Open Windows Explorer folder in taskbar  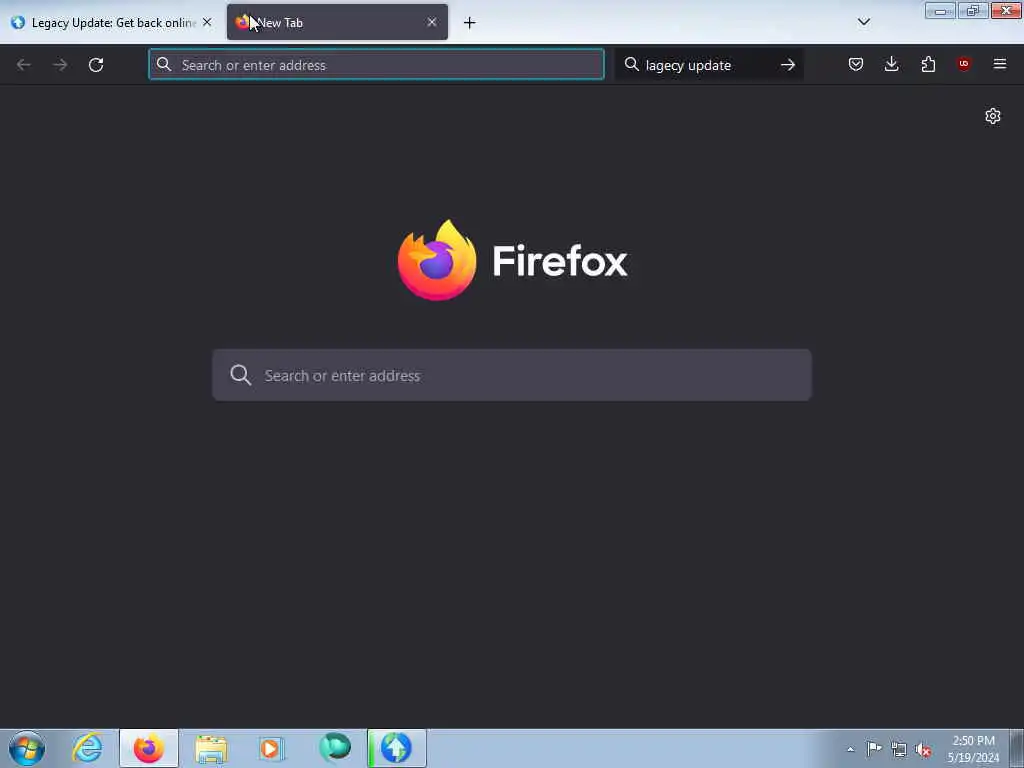point(211,748)
